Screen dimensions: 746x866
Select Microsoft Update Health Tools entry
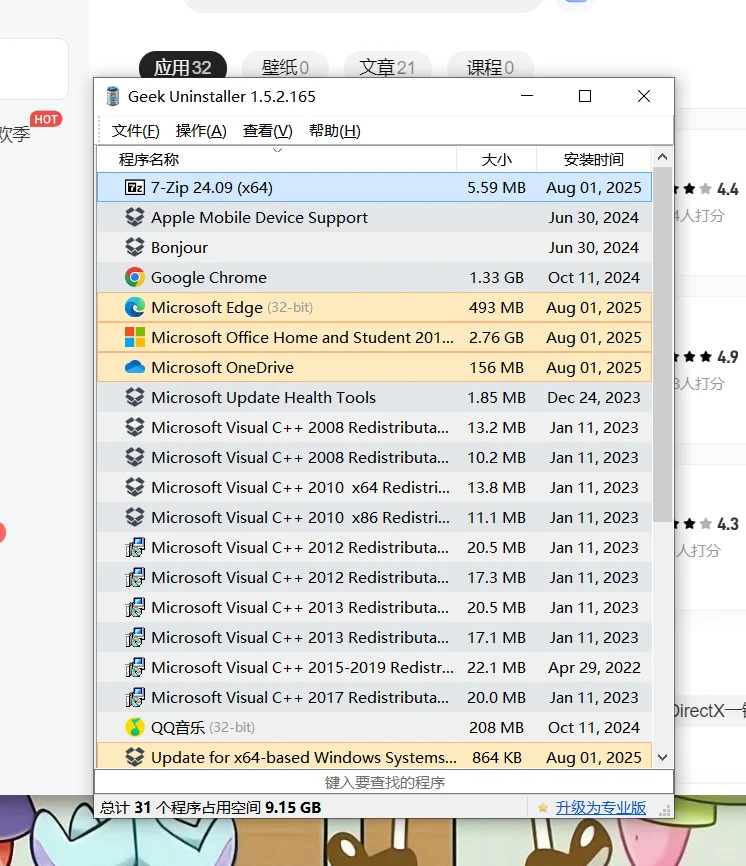click(374, 397)
